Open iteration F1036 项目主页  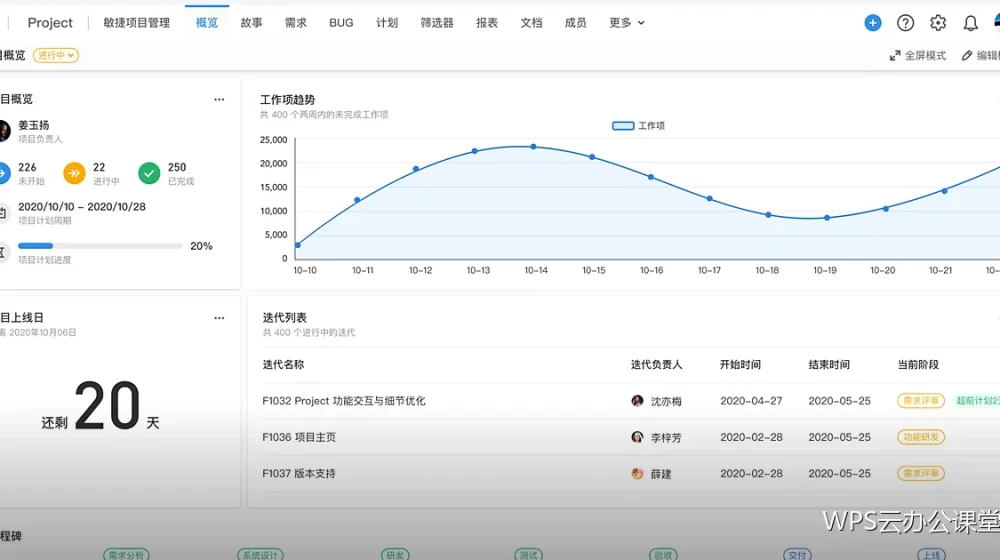tap(299, 437)
